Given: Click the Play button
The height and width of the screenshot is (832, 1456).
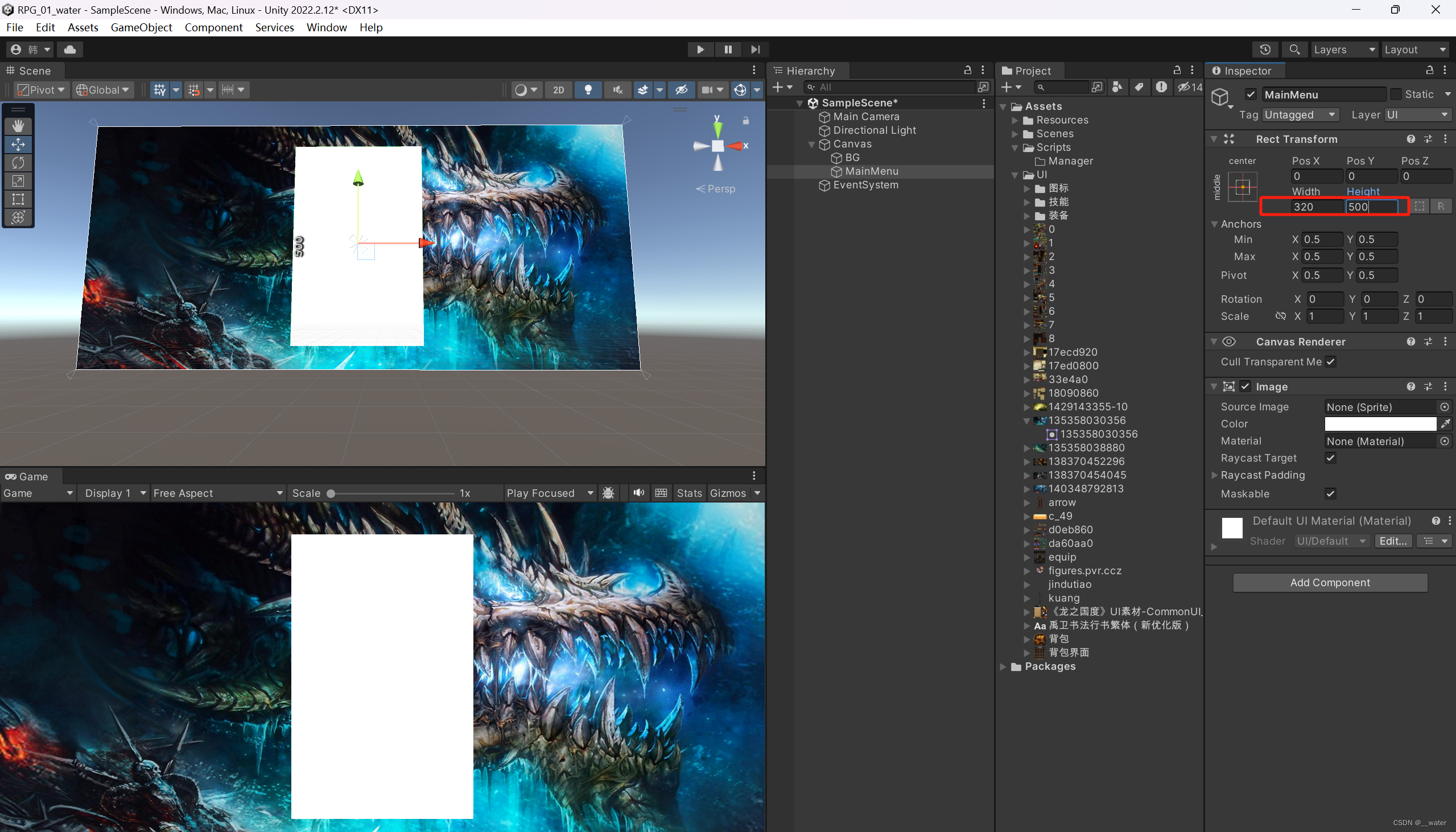Looking at the screenshot, I should [700, 49].
